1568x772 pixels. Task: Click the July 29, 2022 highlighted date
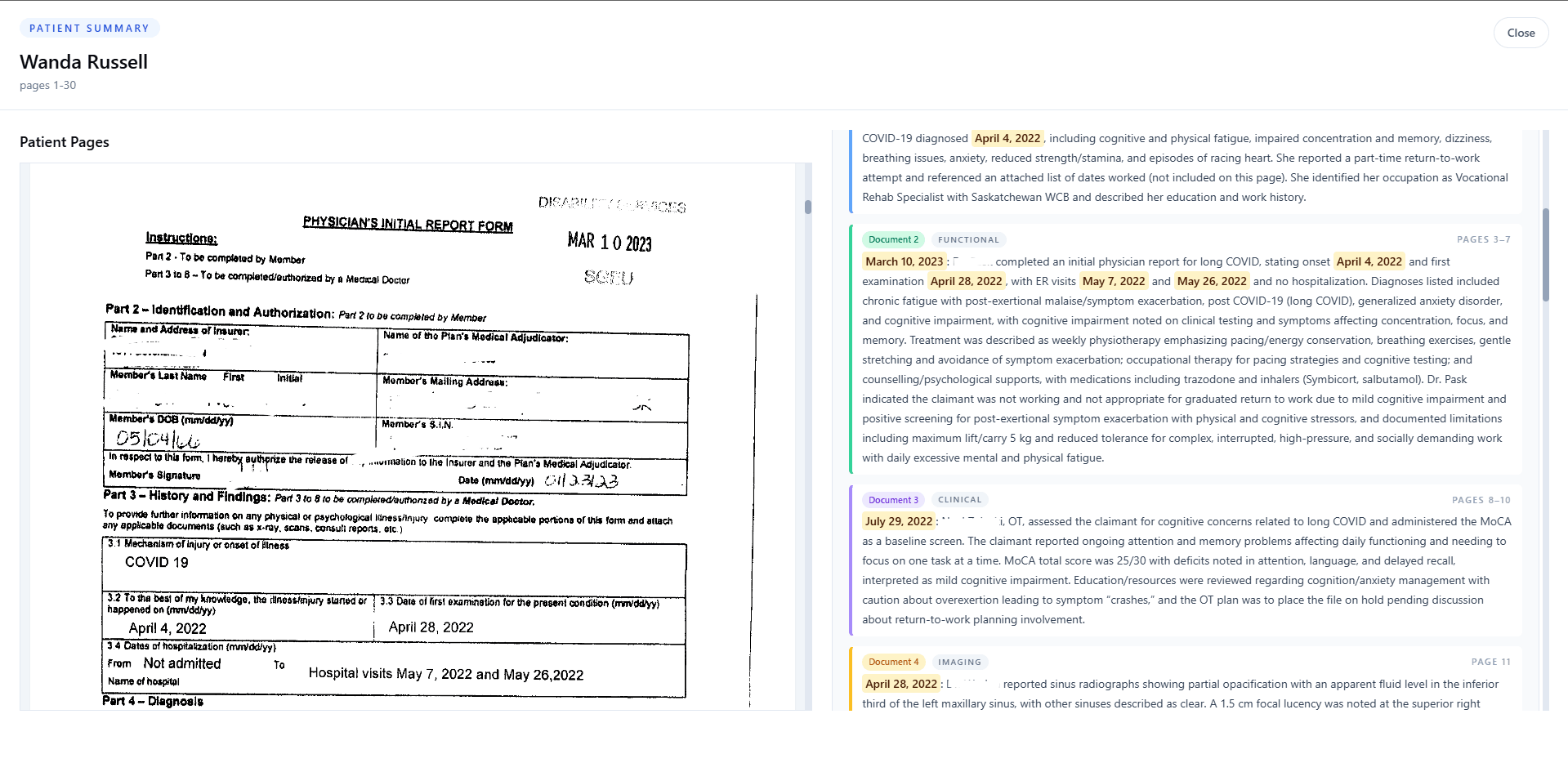click(x=899, y=521)
